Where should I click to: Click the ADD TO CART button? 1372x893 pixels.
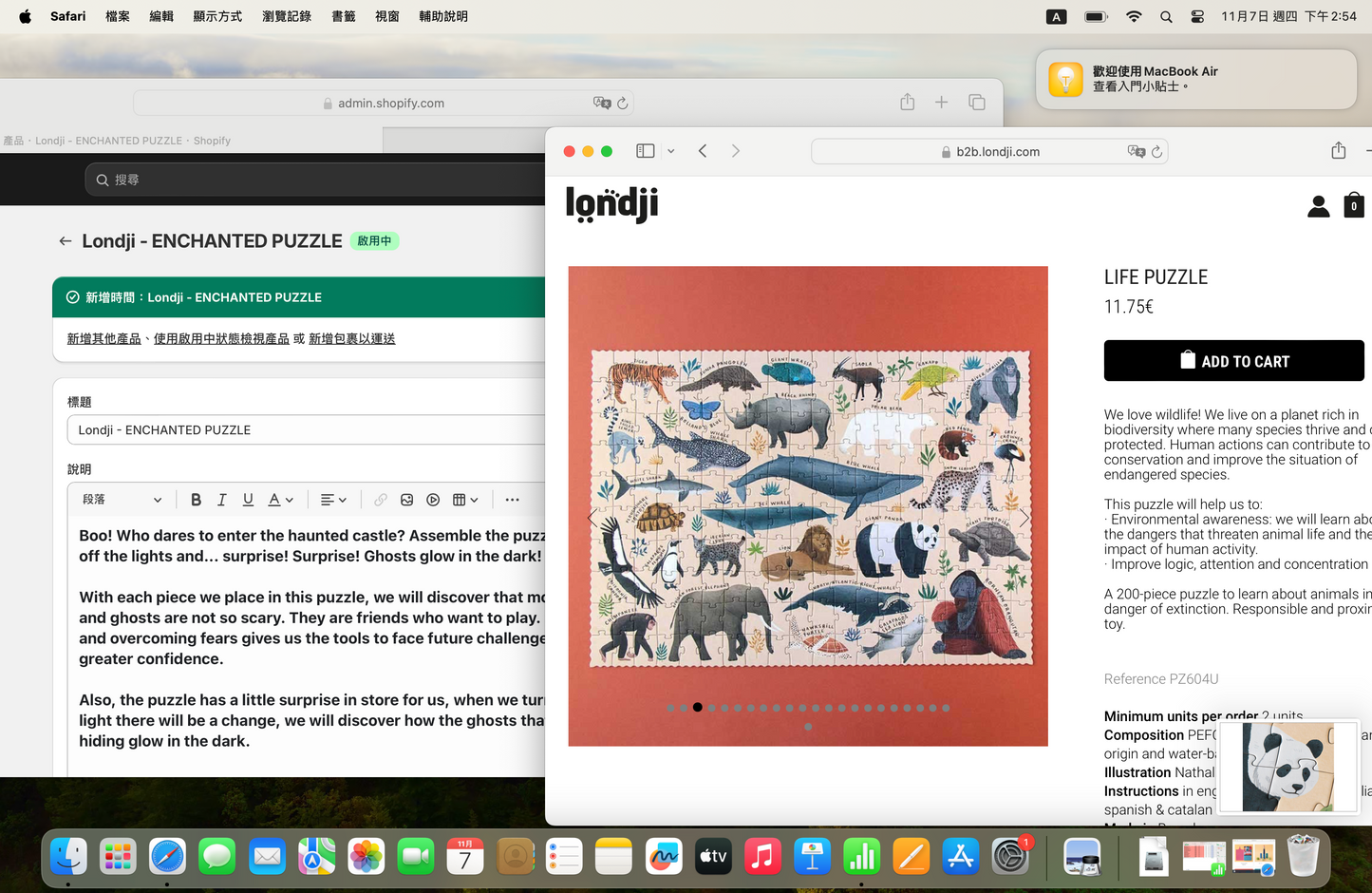click(x=1233, y=361)
